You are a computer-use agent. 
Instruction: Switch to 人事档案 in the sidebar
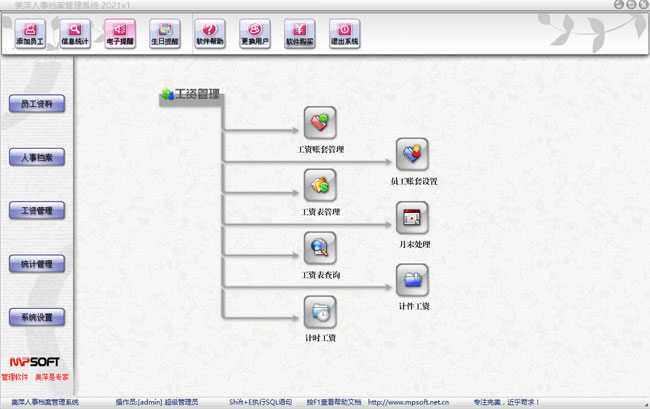pyautogui.click(x=37, y=157)
